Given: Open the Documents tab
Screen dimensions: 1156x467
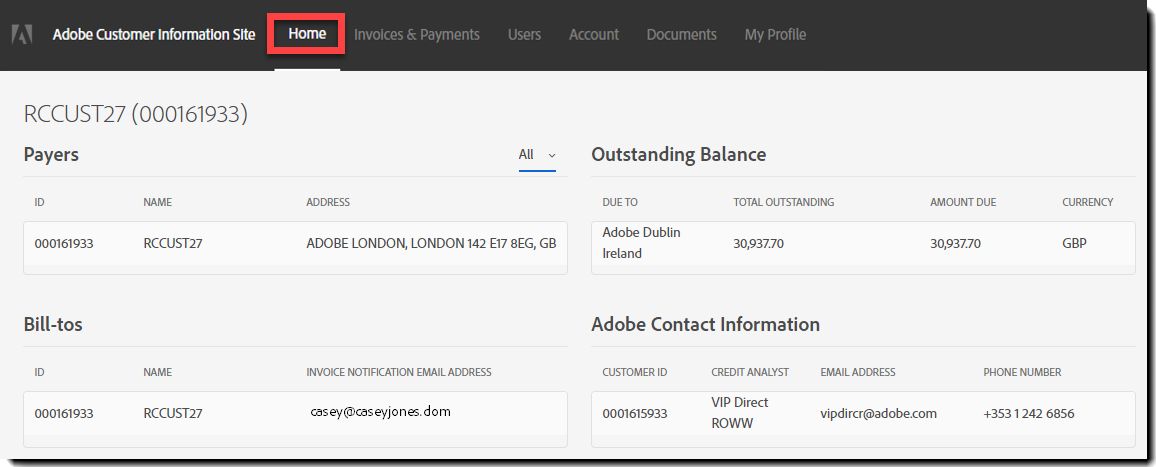Looking at the screenshot, I should (681, 35).
